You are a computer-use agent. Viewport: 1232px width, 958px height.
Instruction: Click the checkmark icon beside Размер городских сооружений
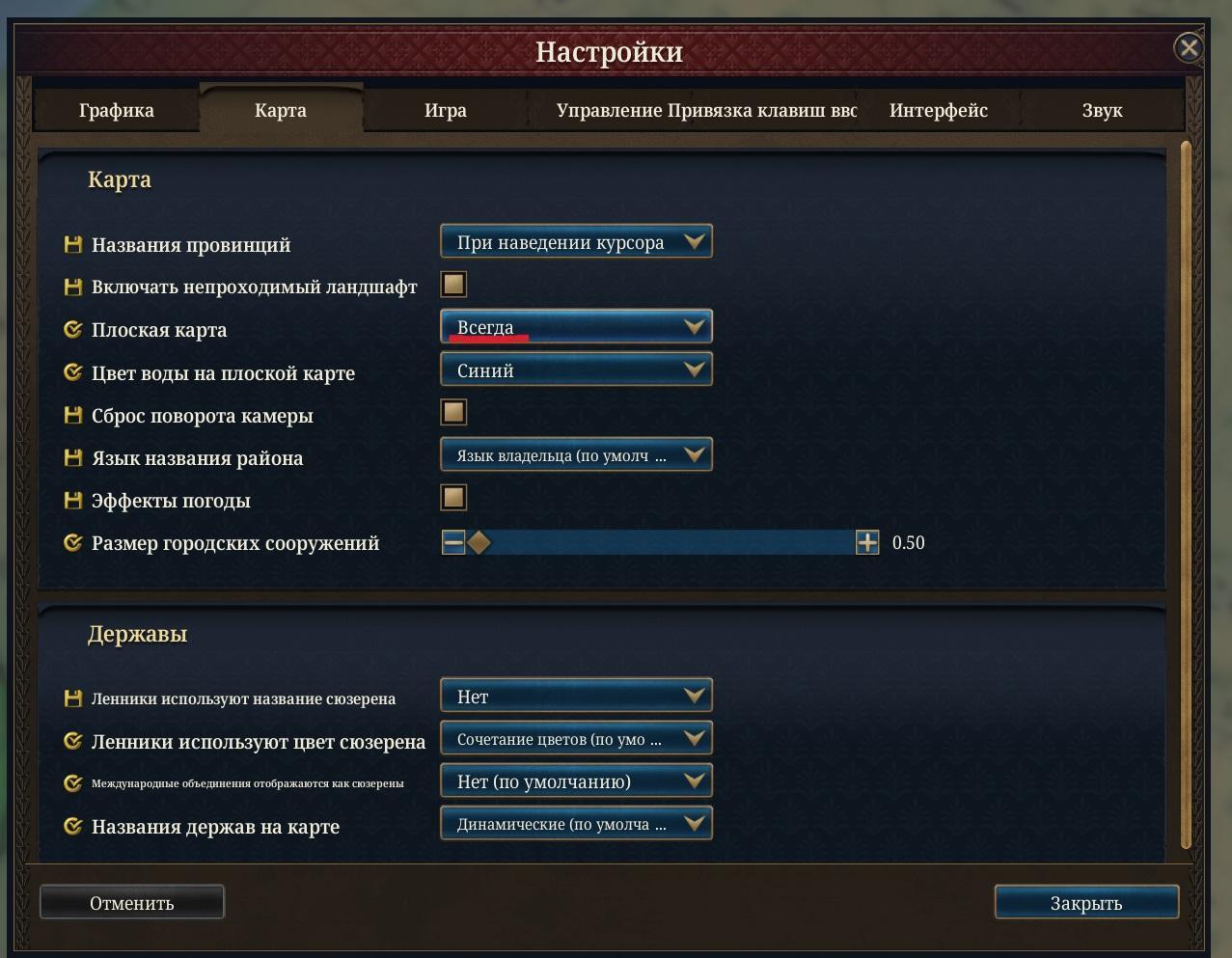(x=72, y=543)
